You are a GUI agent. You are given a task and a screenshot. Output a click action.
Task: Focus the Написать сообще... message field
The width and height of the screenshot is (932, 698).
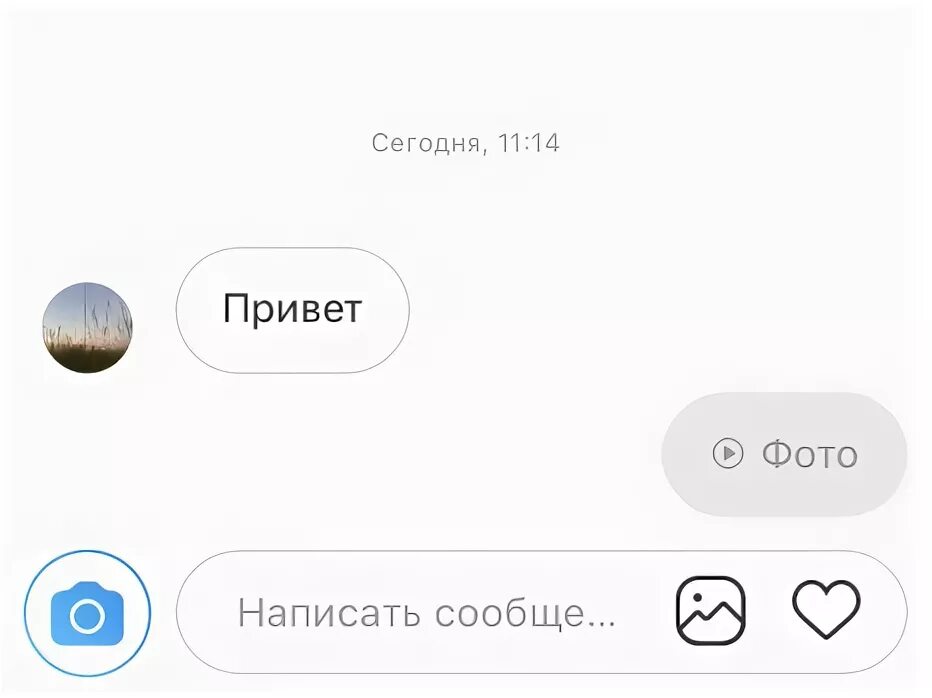click(541, 612)
